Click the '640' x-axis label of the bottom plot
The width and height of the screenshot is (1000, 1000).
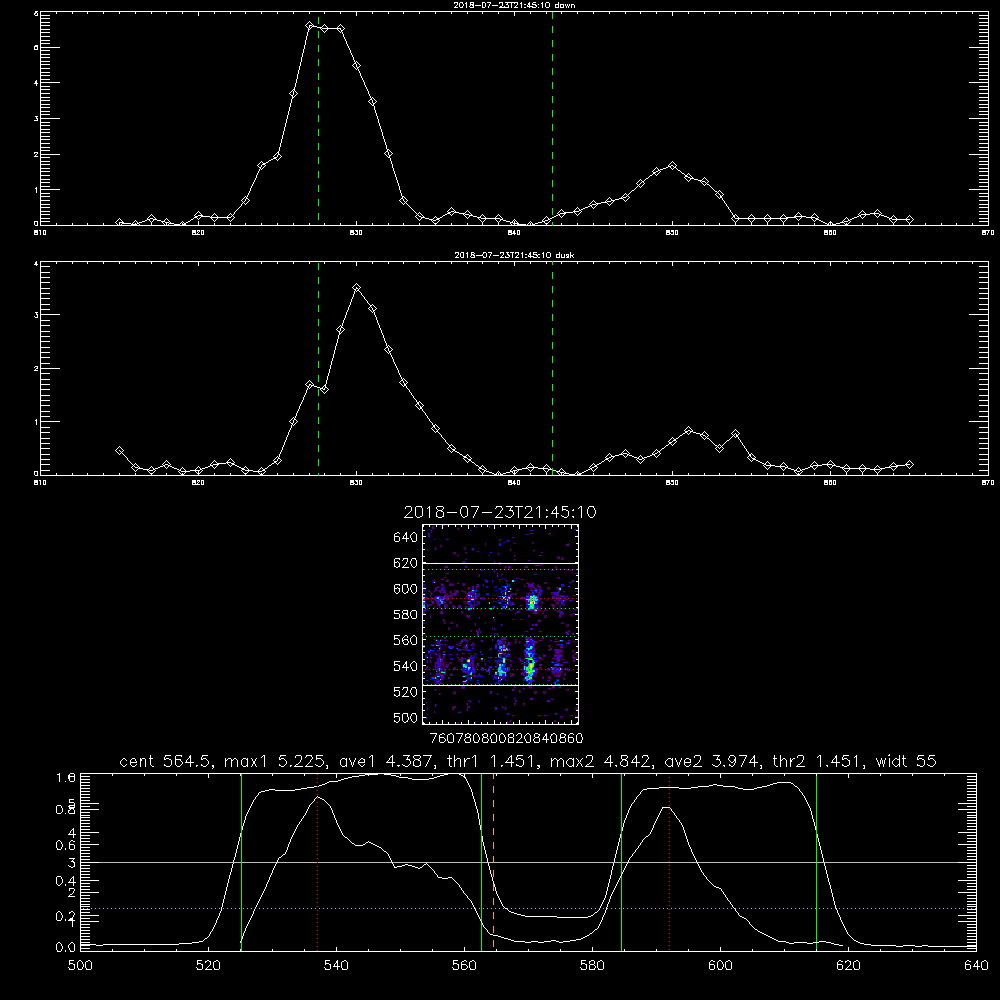click(x=976, y=966)
